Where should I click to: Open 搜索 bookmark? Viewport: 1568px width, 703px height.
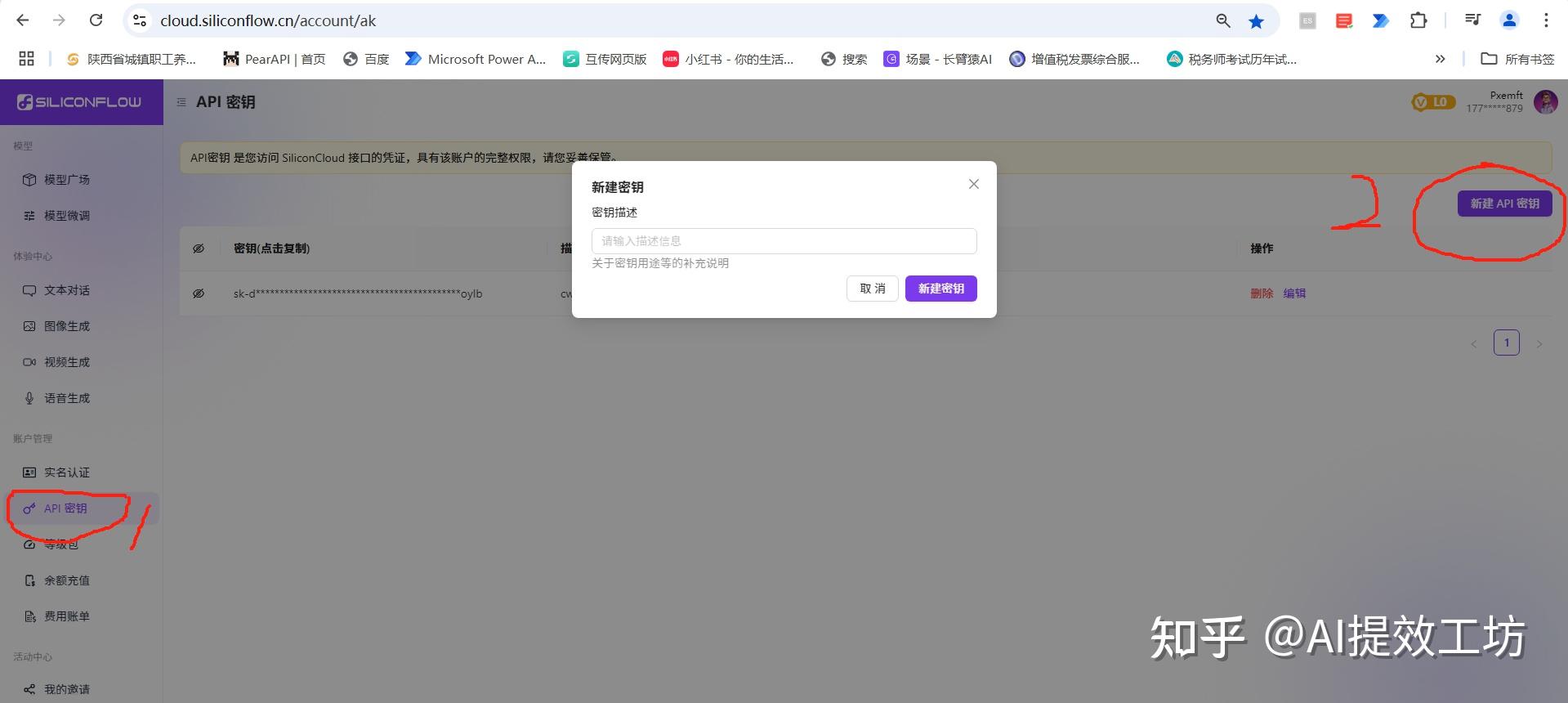coord(844,59)
